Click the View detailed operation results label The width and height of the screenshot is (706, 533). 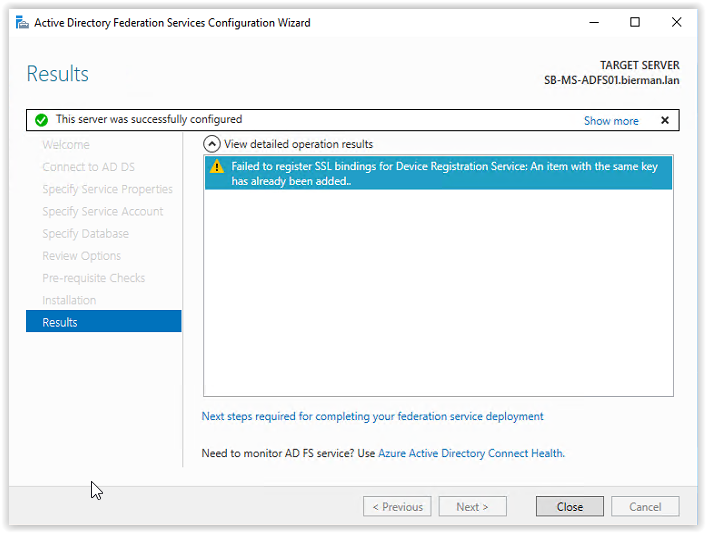click(x=299, y=144)
